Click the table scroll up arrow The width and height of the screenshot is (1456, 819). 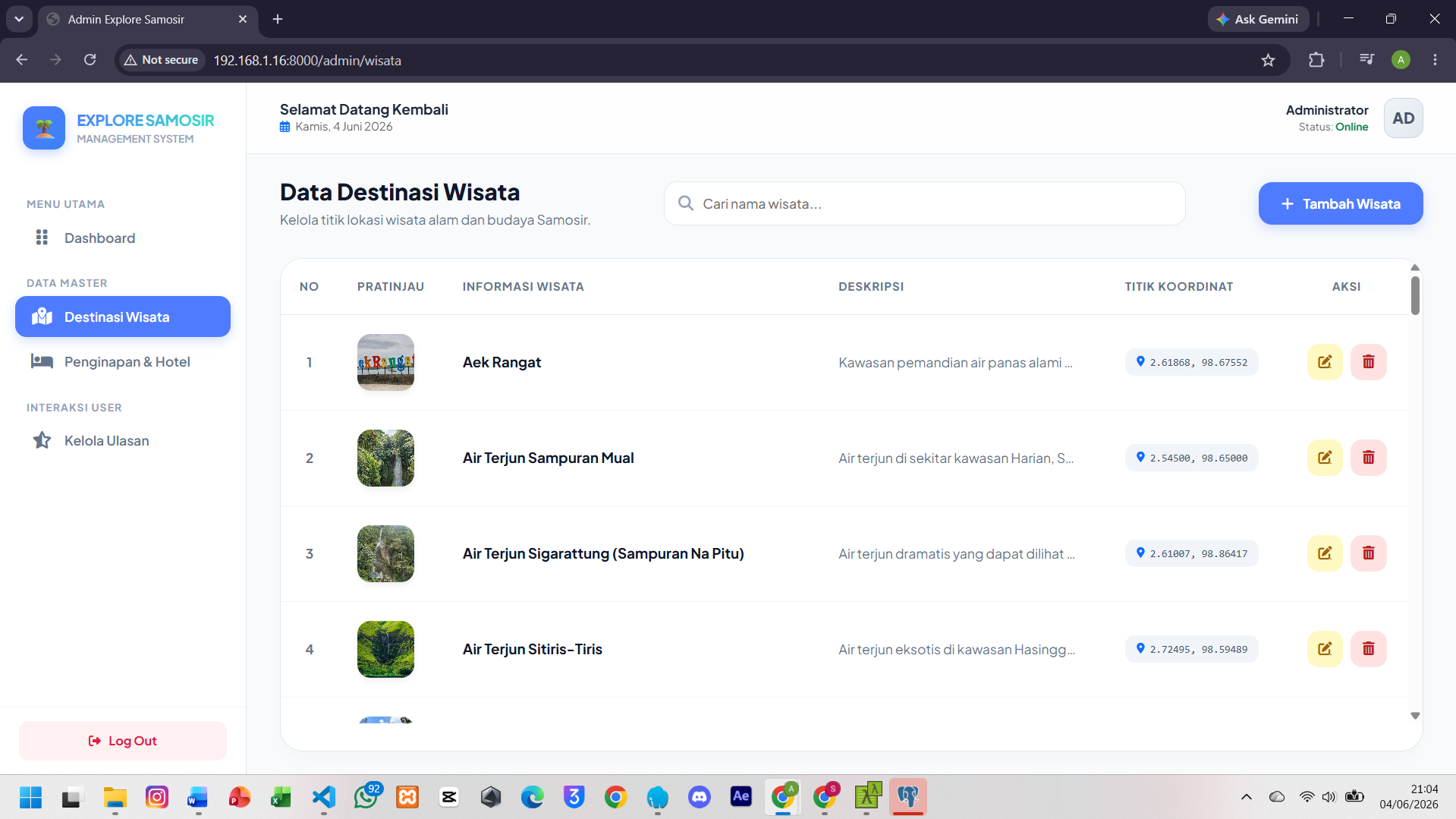click(x=1414, y=267)
